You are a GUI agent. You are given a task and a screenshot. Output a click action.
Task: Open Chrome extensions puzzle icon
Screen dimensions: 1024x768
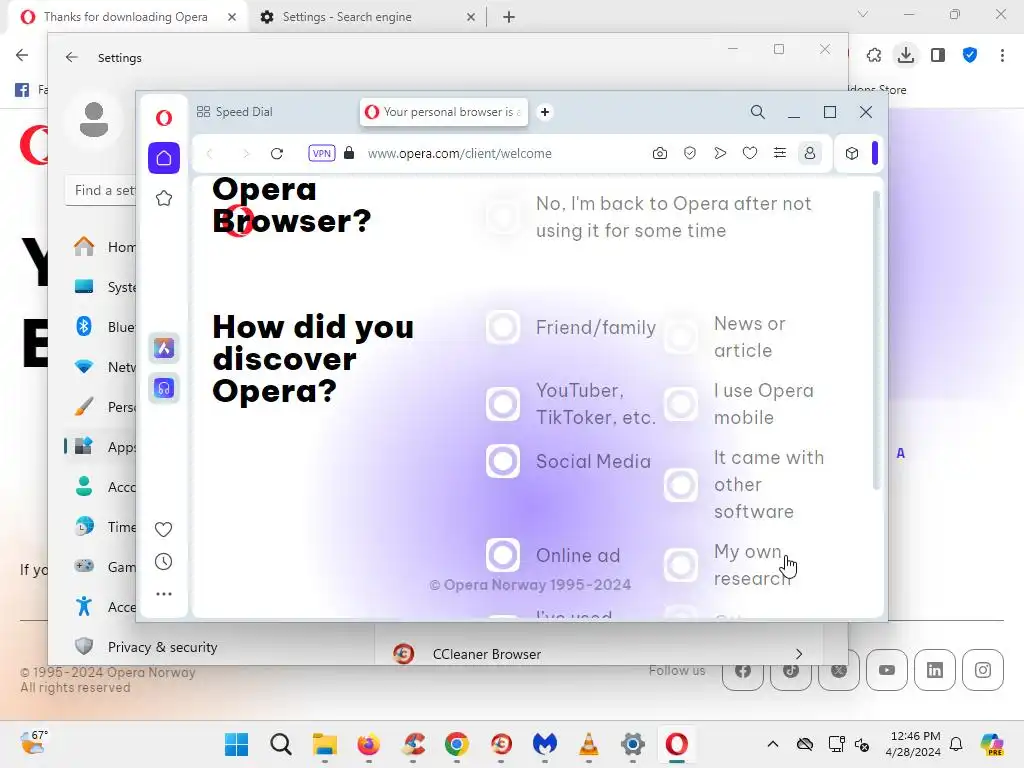(x=874, y=56)
